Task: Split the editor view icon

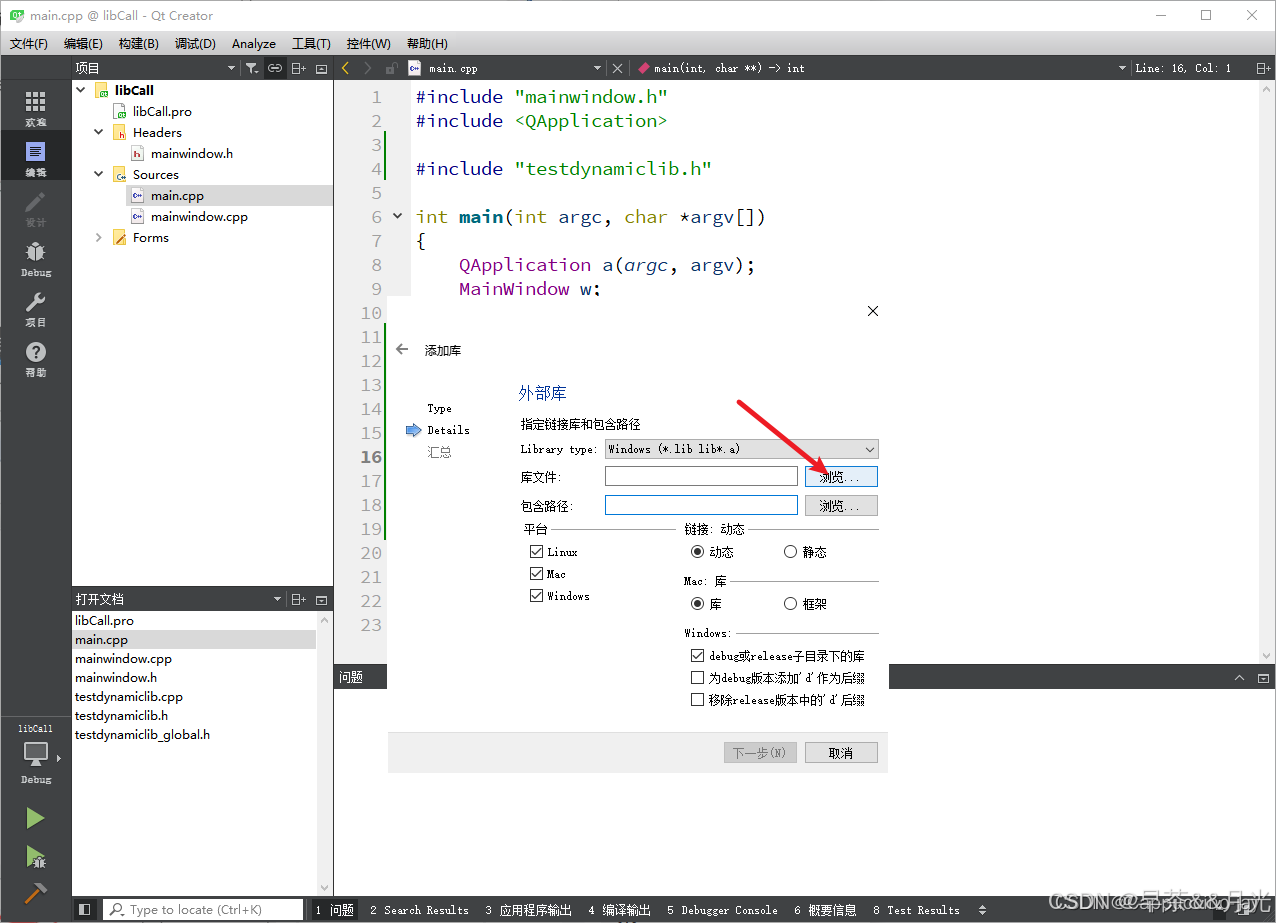Action: [1261, 68]
